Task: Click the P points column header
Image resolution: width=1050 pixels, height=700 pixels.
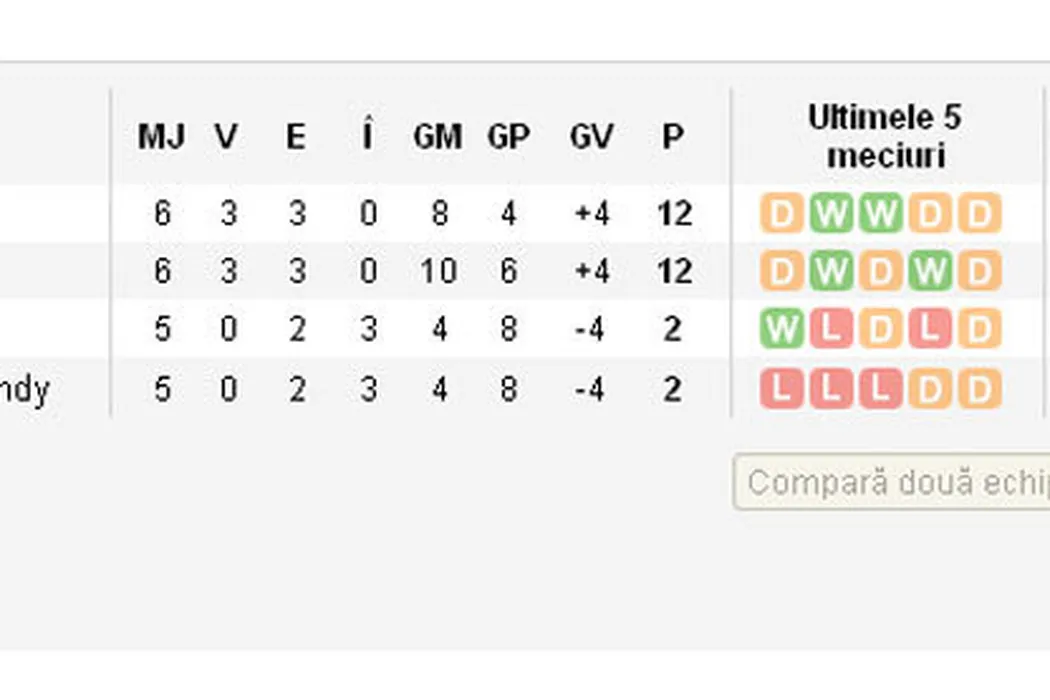Action: pyautogui.click(x=673, y=137)
